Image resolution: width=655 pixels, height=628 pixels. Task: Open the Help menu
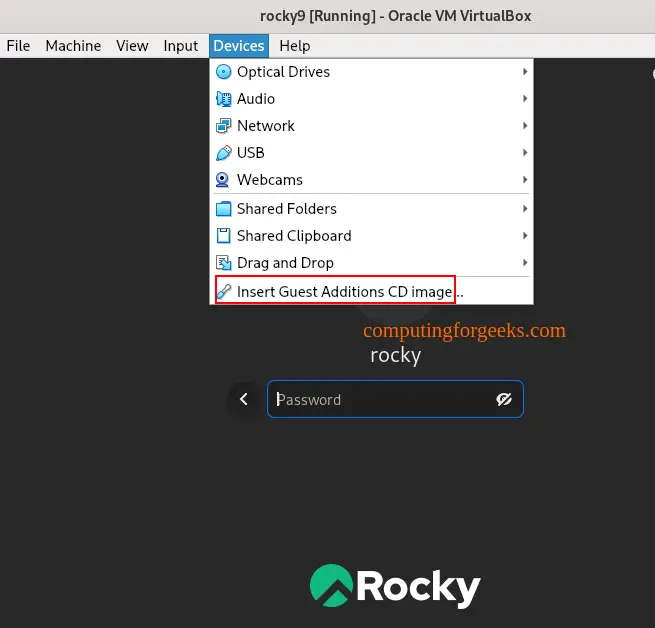295,46
